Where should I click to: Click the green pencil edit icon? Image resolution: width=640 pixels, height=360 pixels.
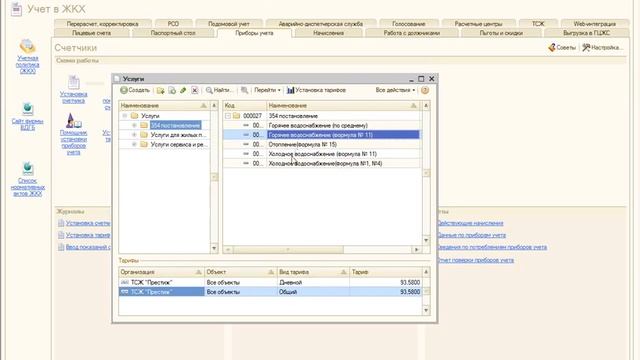pyautogui.click(x=183, y=90)
